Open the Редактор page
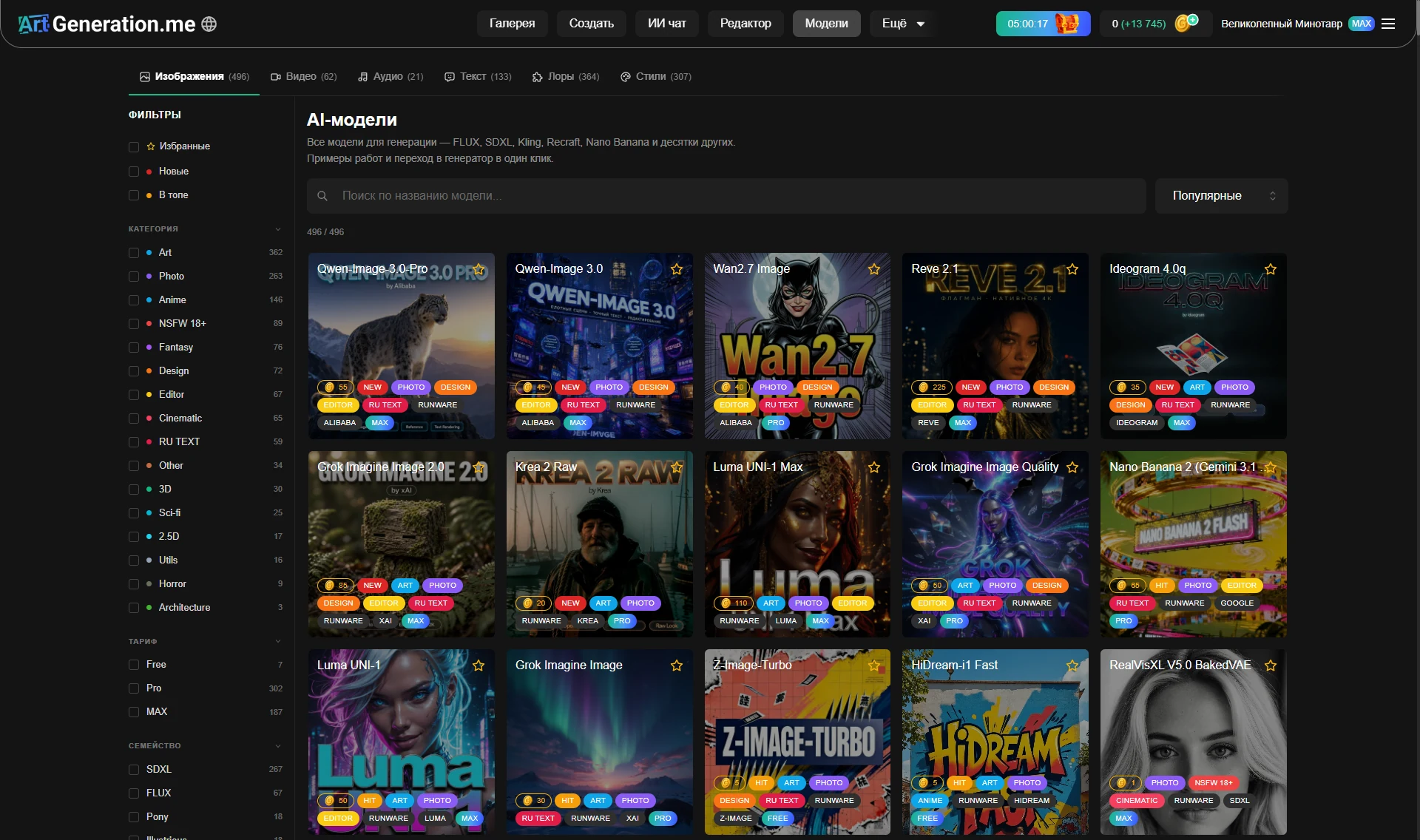Image resolution: width=1420 pixels, height=840 pixels. (x=745, y=24)
